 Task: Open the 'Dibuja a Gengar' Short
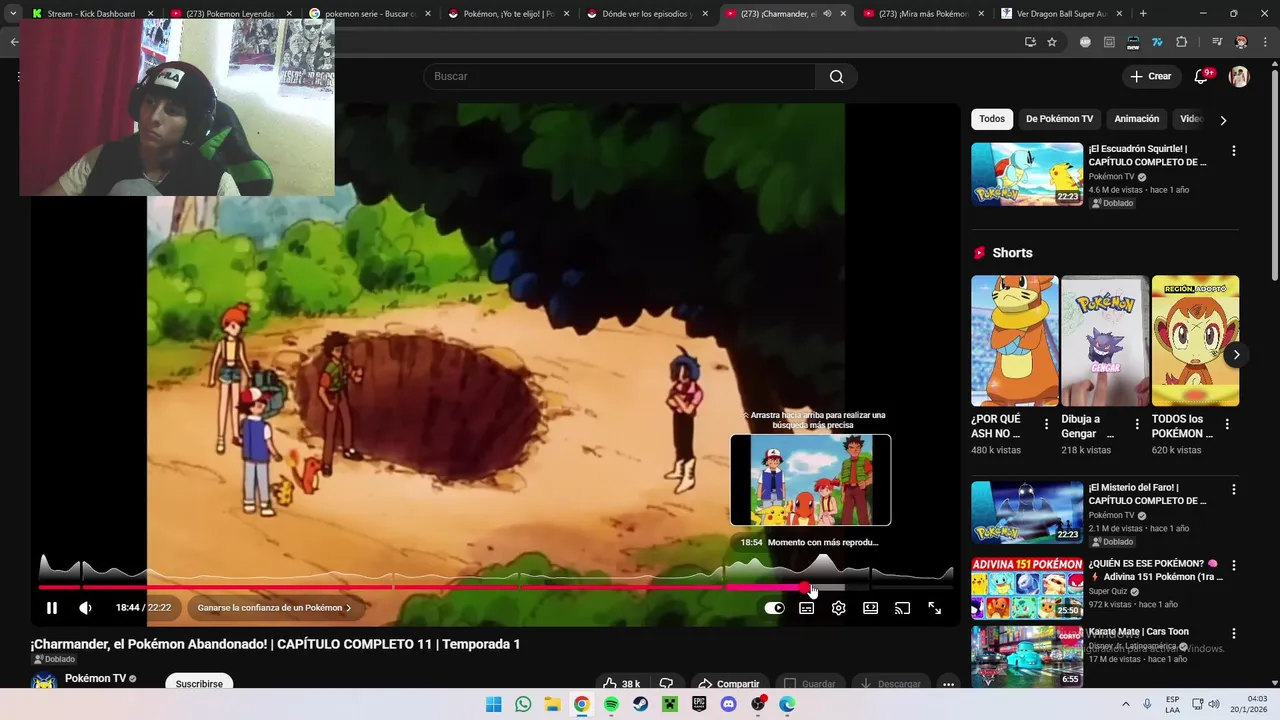tap(1105, 341)
